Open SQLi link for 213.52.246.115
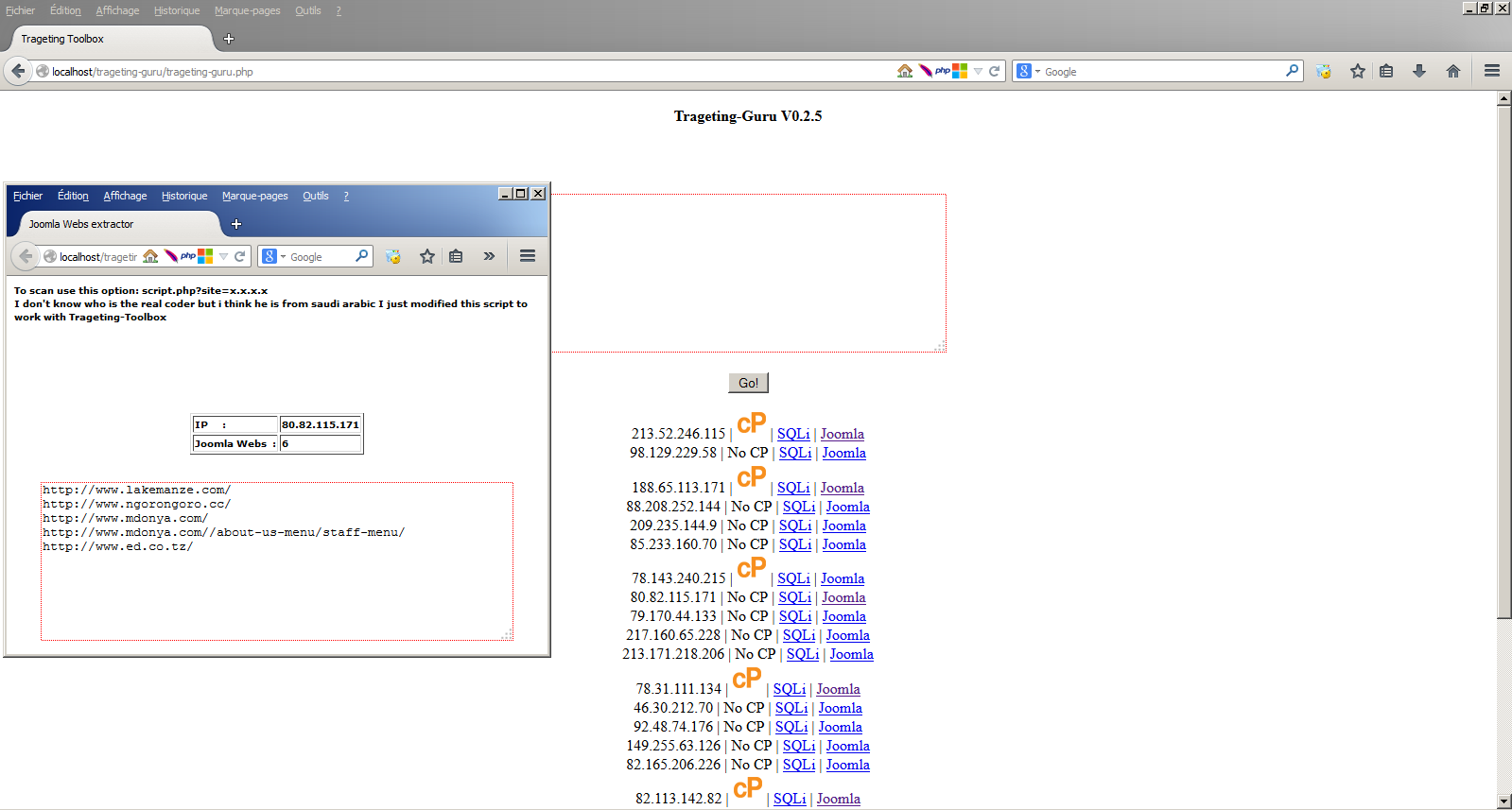1512x810 pixels. click(x=793, y=434)
